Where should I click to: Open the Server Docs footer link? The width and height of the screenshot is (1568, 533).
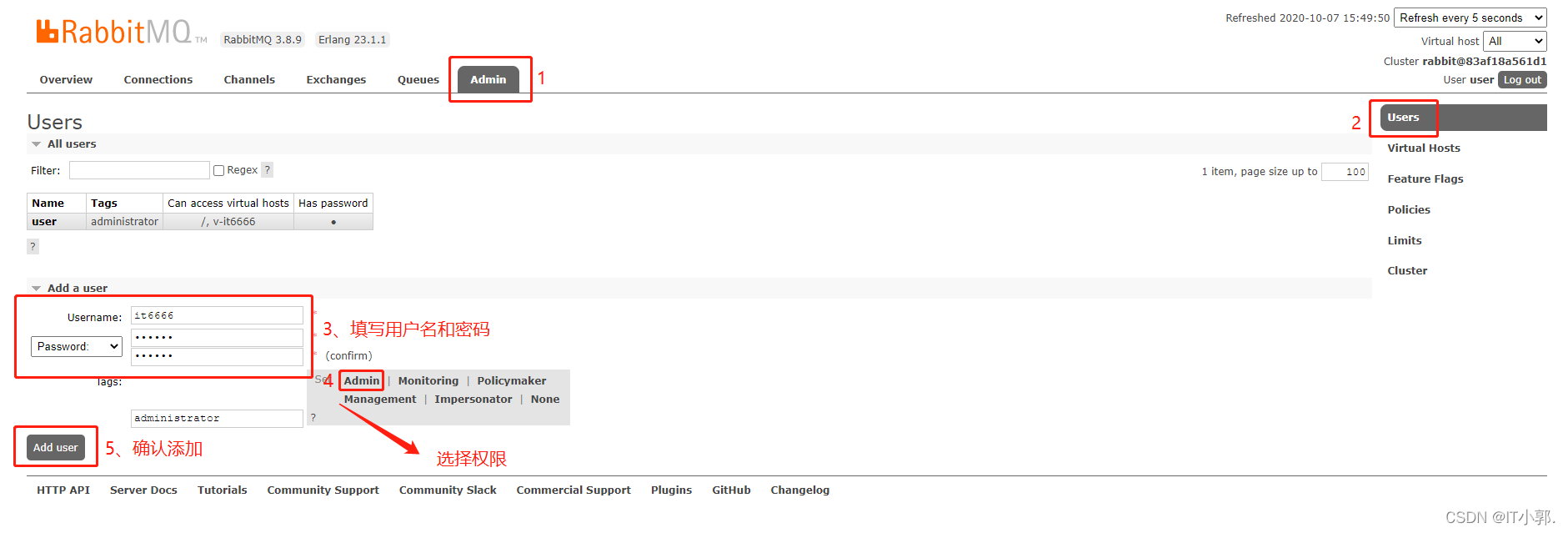point(143,490)
